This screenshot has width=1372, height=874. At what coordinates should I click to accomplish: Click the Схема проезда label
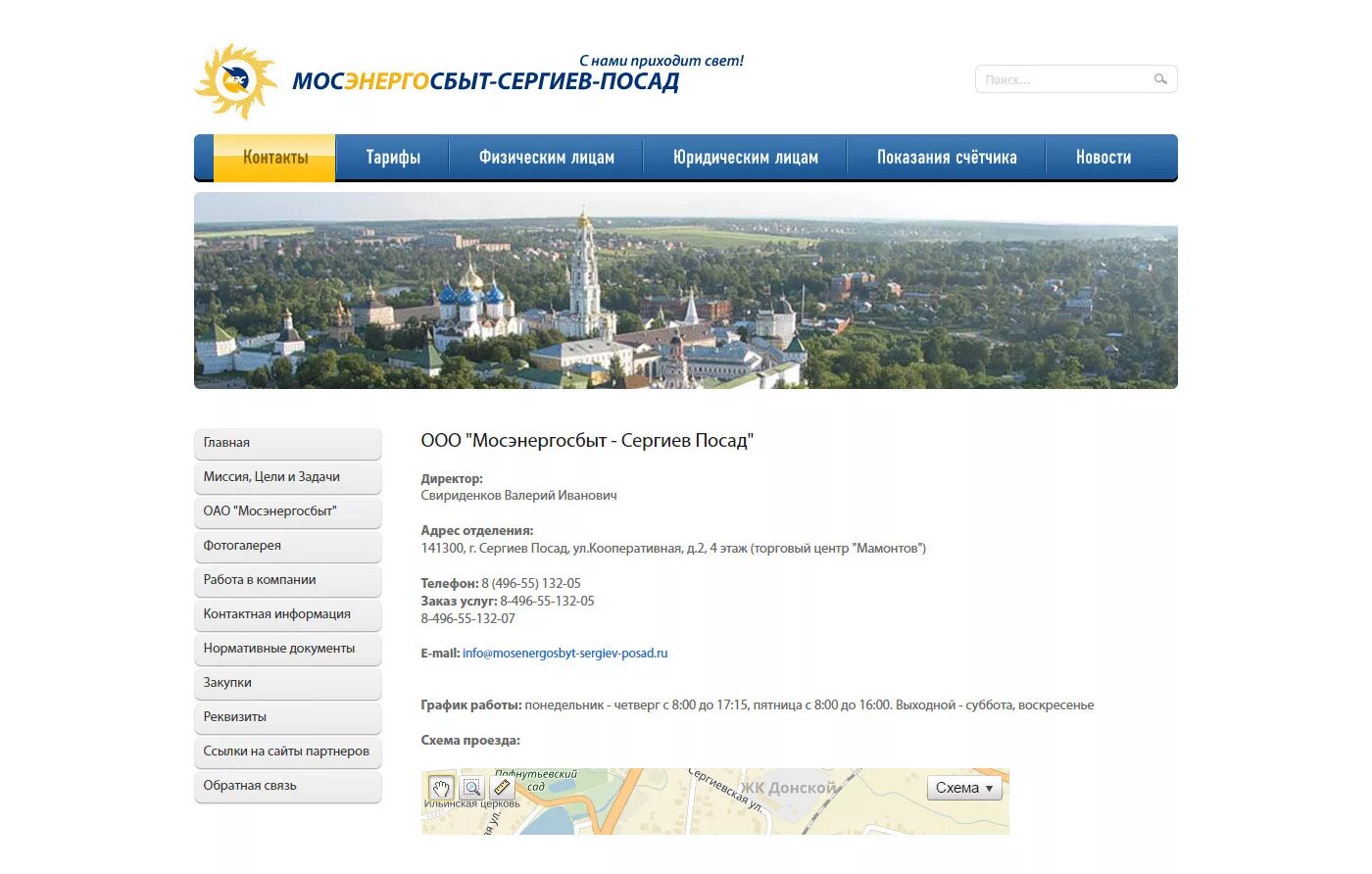coord(470,741)
